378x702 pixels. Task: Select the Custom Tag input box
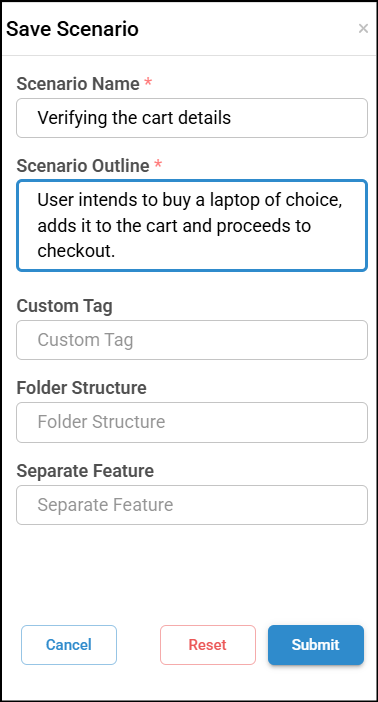(192, 340)
